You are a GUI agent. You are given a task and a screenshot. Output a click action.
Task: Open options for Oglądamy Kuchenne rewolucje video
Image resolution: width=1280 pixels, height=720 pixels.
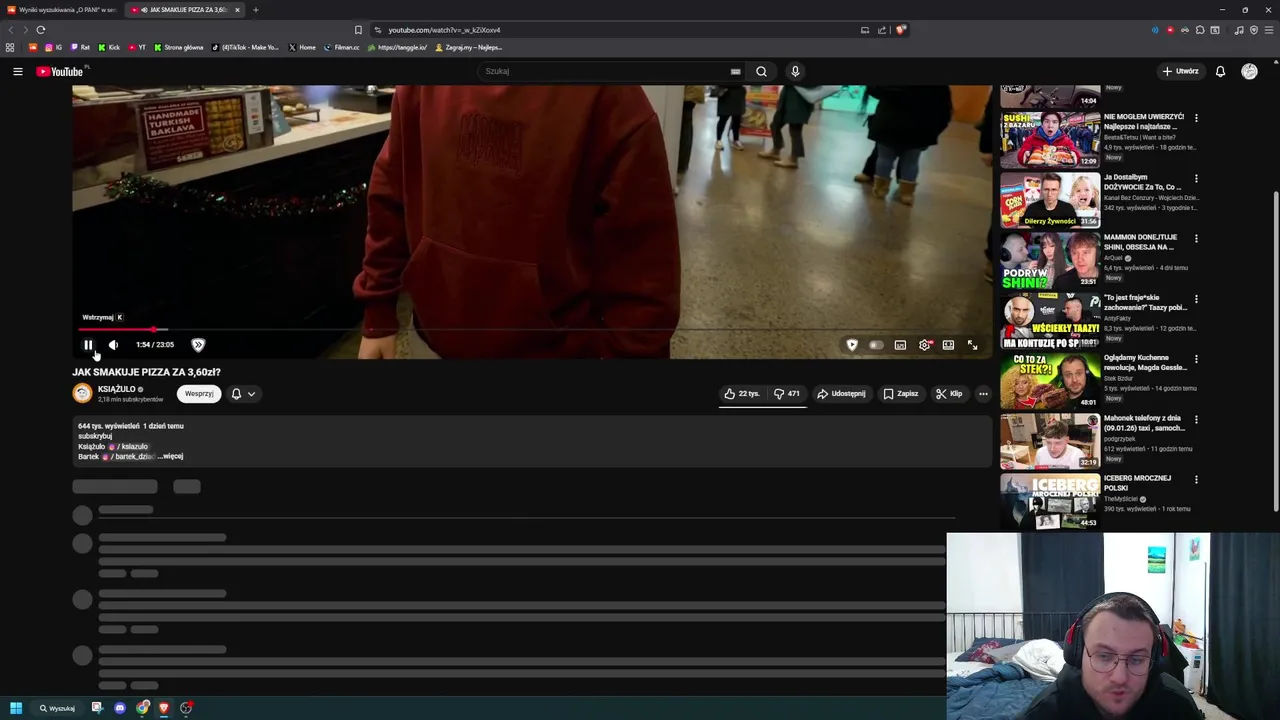point(1196,358)
